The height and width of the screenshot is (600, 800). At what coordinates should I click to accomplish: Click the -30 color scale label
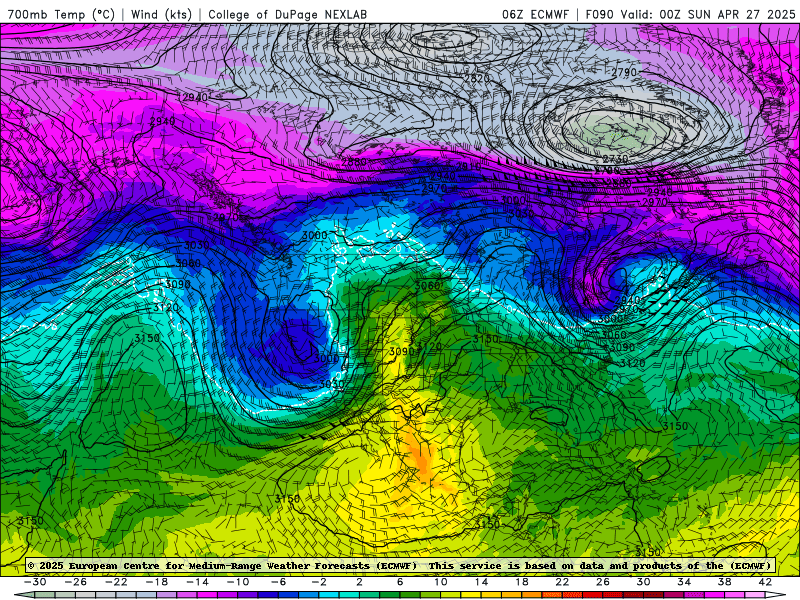[35, 582]
